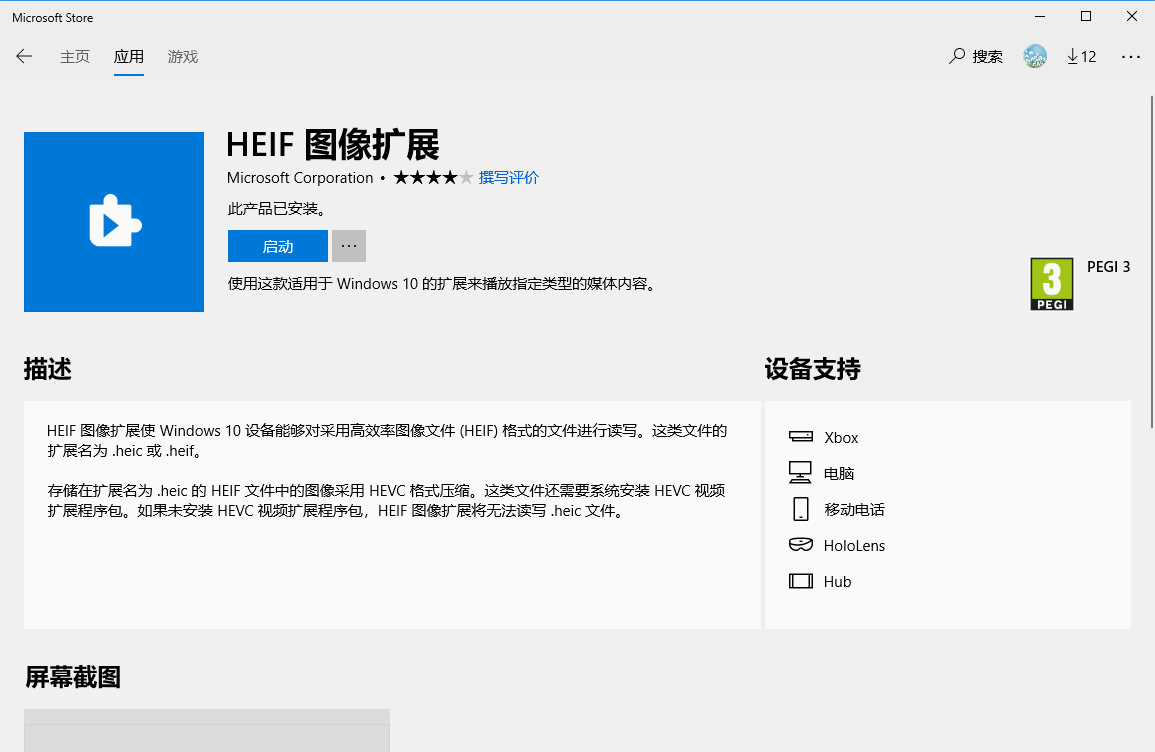Click the Hub display icon
The image size is (1155, 752).
coord(801,581)
